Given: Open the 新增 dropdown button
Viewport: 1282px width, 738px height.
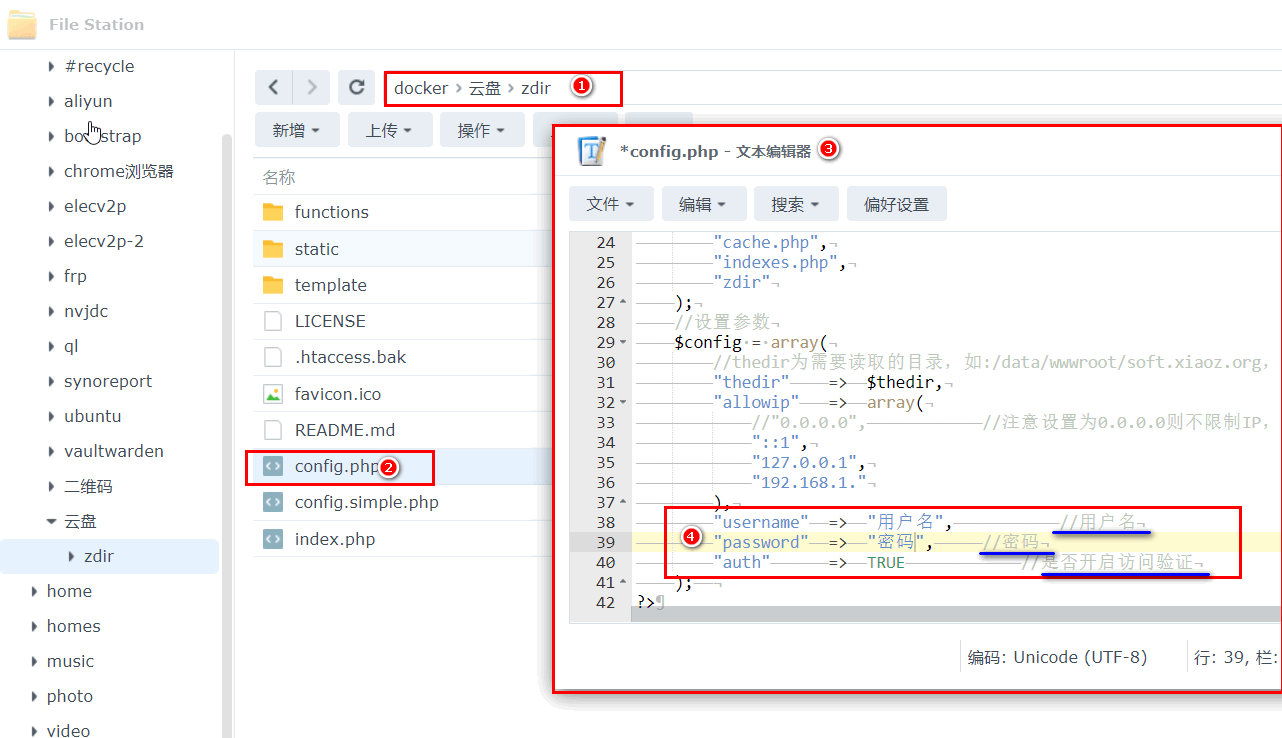Looking at the screenshot, I should click(x=297, y=130).
